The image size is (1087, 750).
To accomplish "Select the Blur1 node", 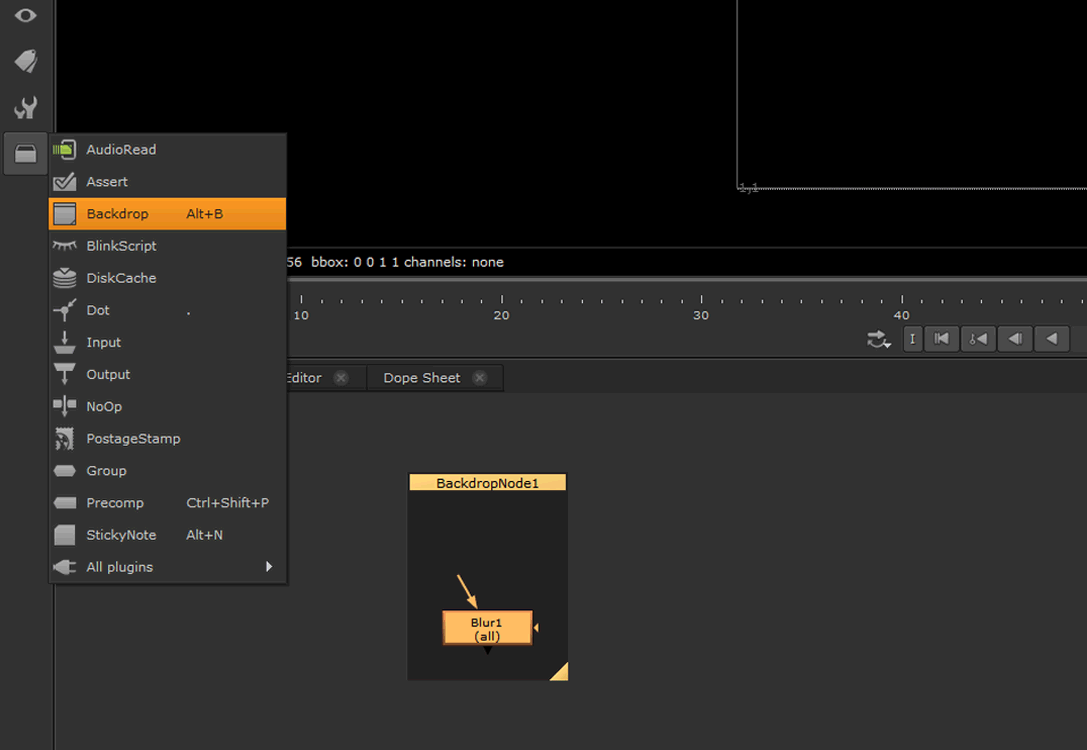I will [x=487, y=628].
